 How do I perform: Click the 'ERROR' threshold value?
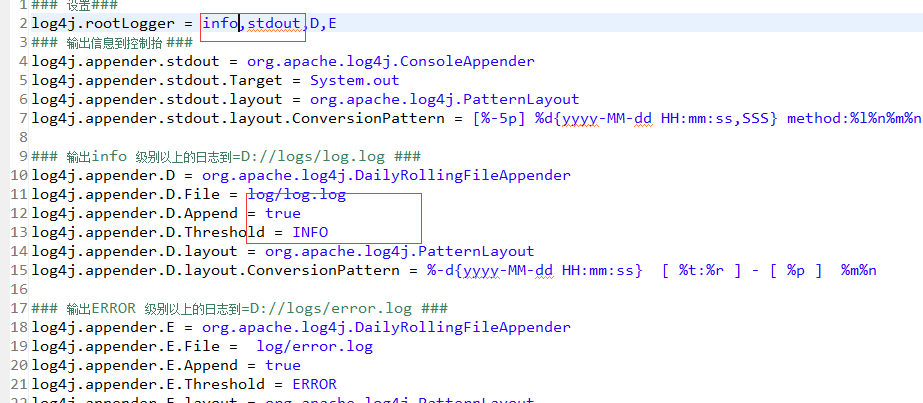(x=315, y=384)
